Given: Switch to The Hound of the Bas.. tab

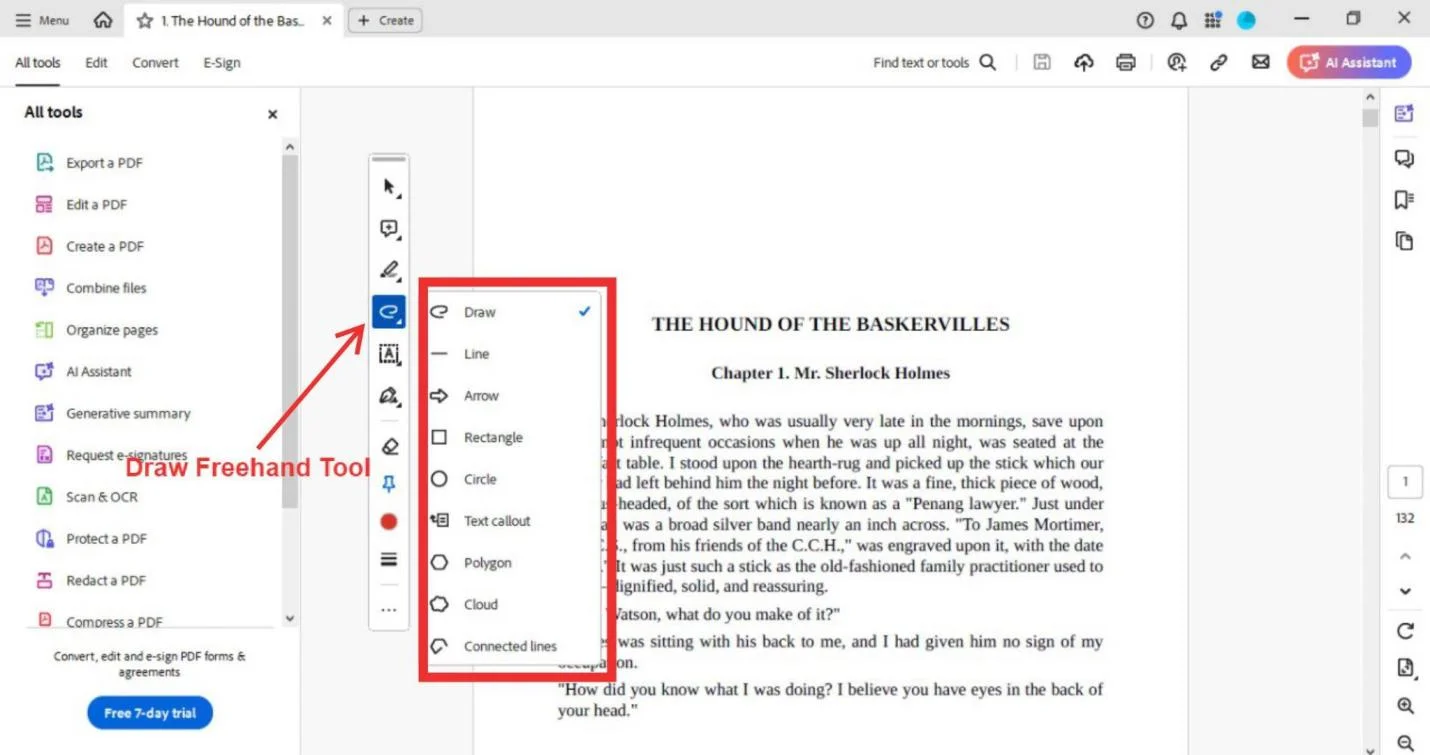Looking at the screenshot, I should 232,20.
